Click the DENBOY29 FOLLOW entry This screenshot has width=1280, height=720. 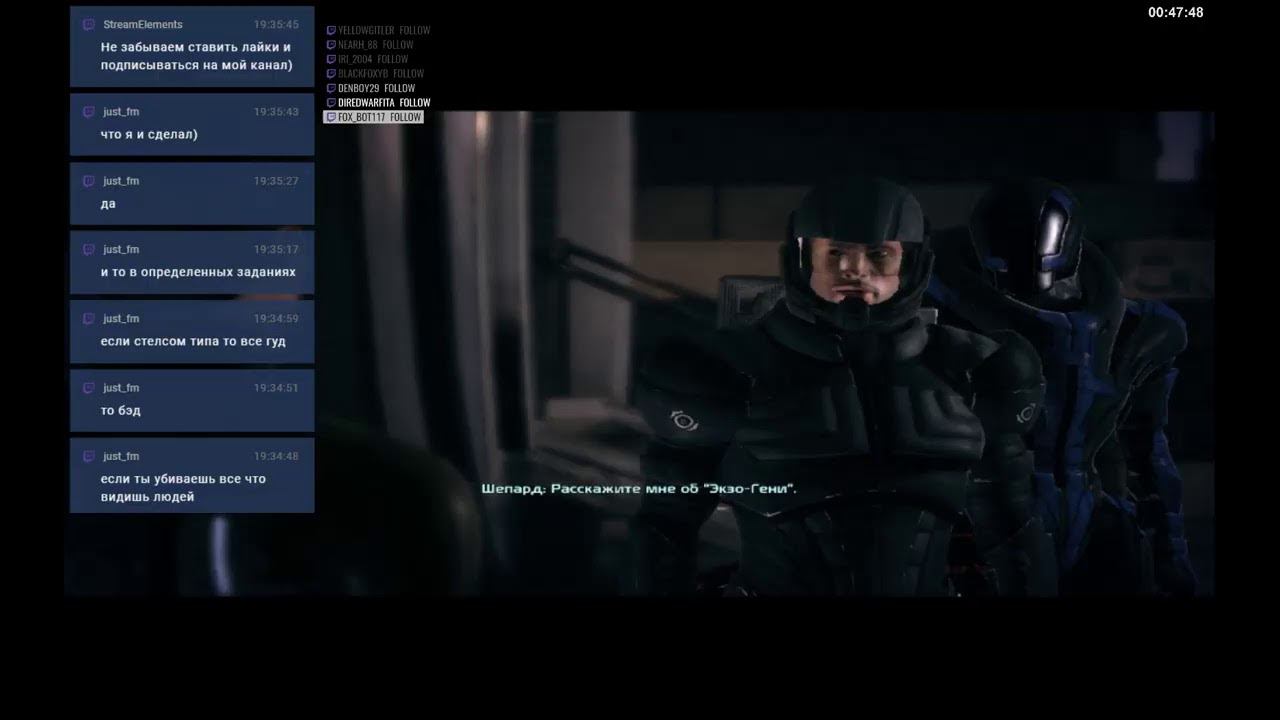[x=371, y=88]
